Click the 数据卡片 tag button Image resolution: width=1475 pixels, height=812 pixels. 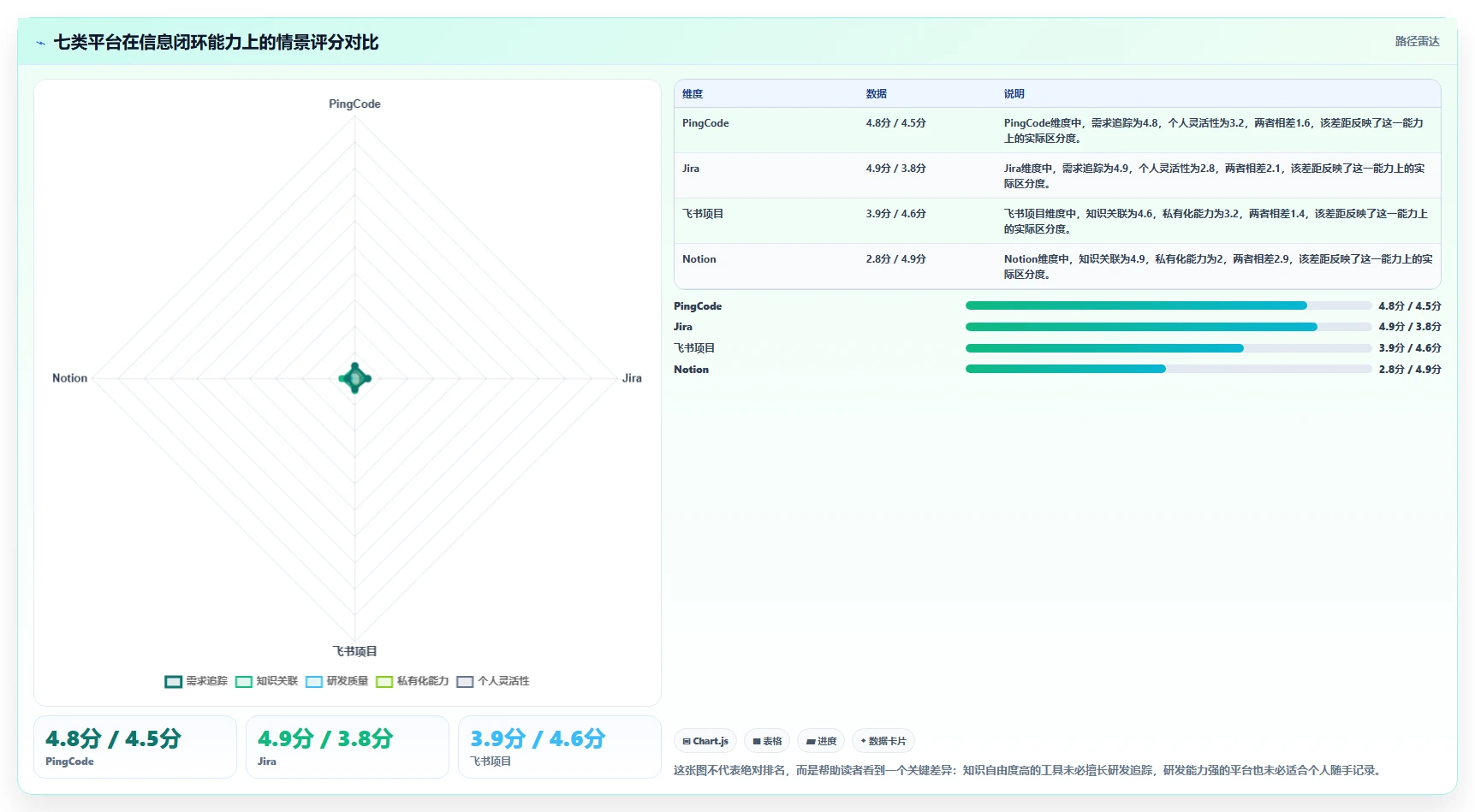click(883, 741)
